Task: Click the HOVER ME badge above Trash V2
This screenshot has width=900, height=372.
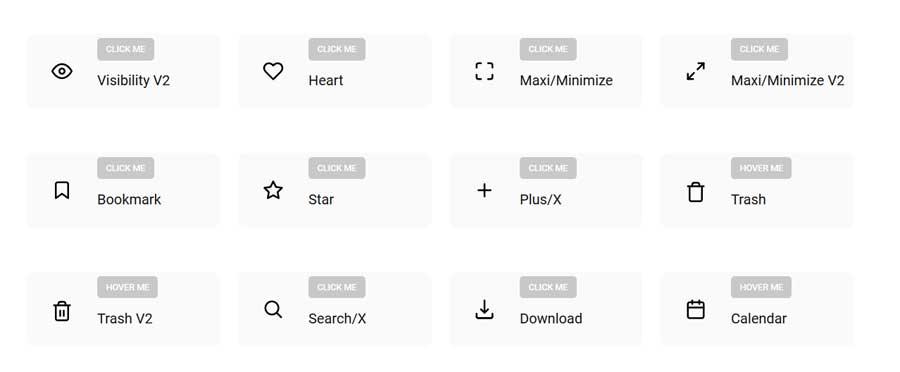Action: point(127,287)
